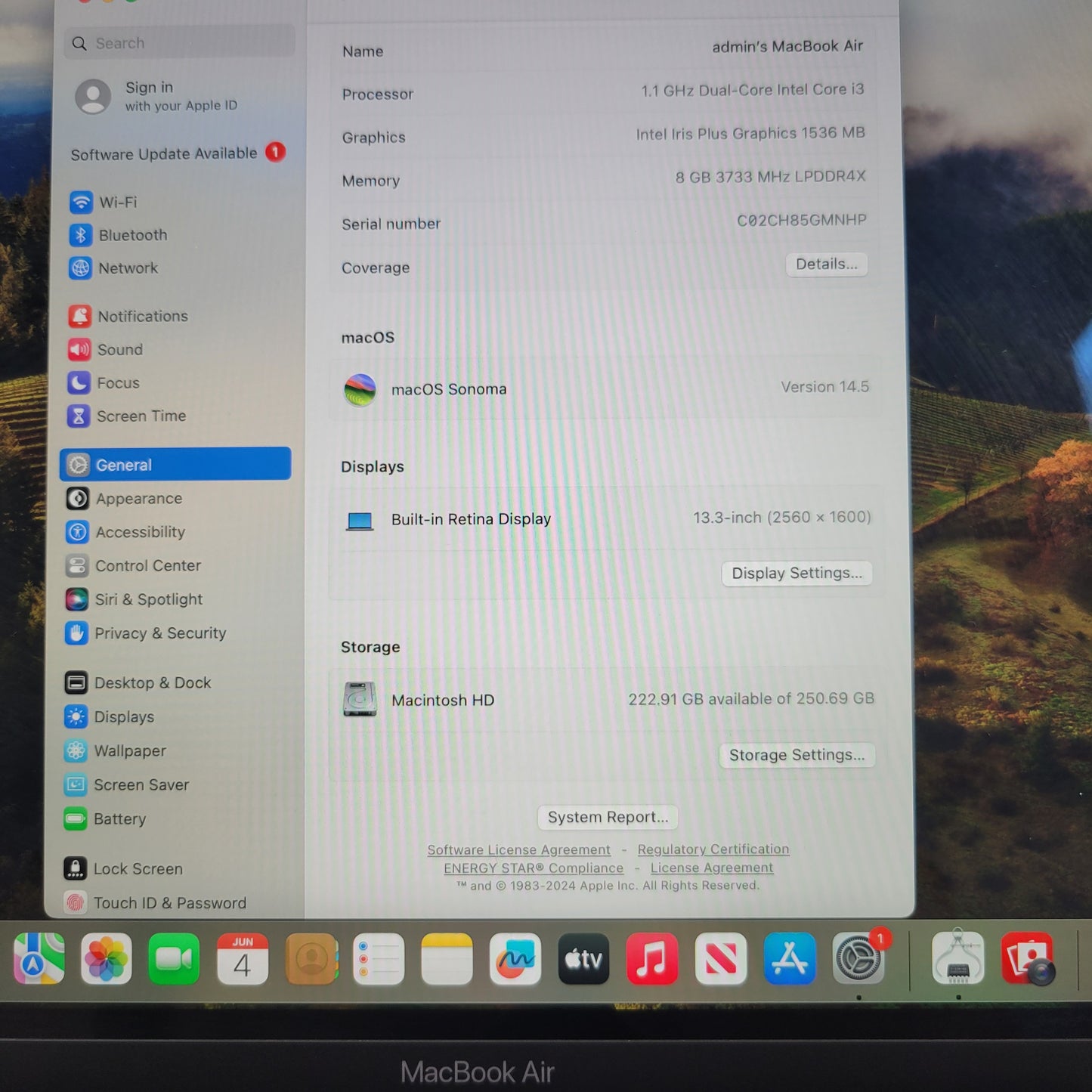
Task: Click Software Update Available notice
Action: pos(178,153)
